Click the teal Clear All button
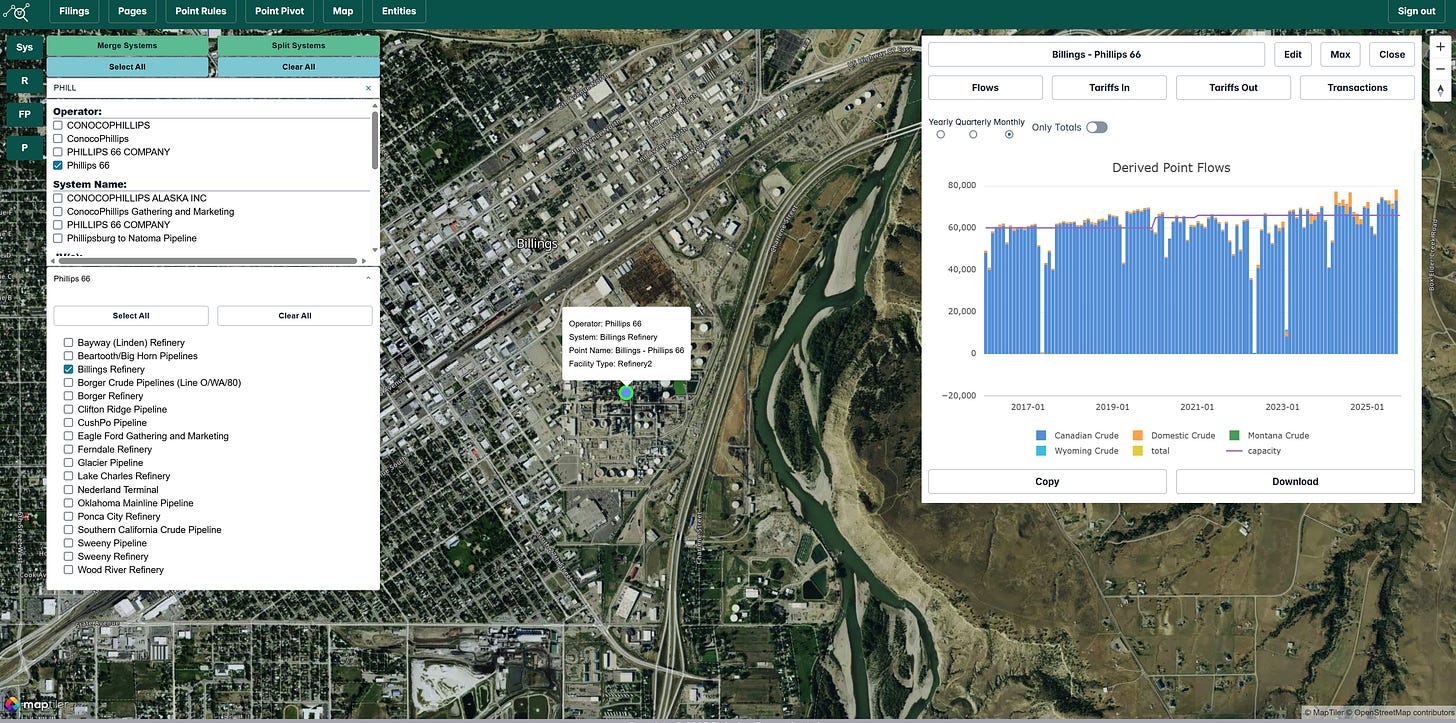Image resolution: width=1456 pixels, height=723 pixels. pyautogui.click(x=298, y=67)
